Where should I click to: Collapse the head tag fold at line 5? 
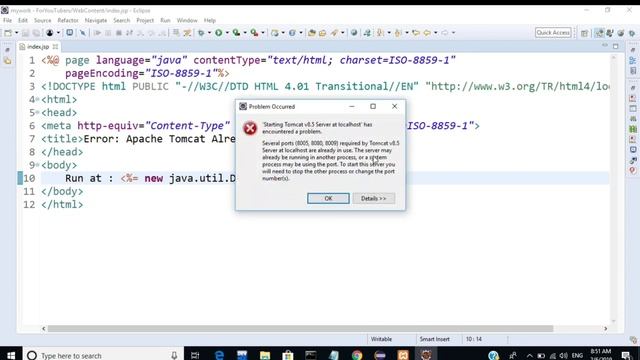[x=38, y=112]
